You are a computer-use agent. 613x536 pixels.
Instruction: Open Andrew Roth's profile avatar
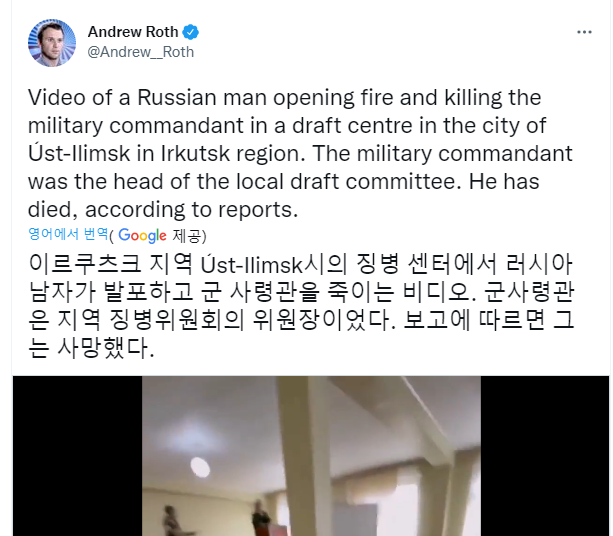tap(52, 43)
